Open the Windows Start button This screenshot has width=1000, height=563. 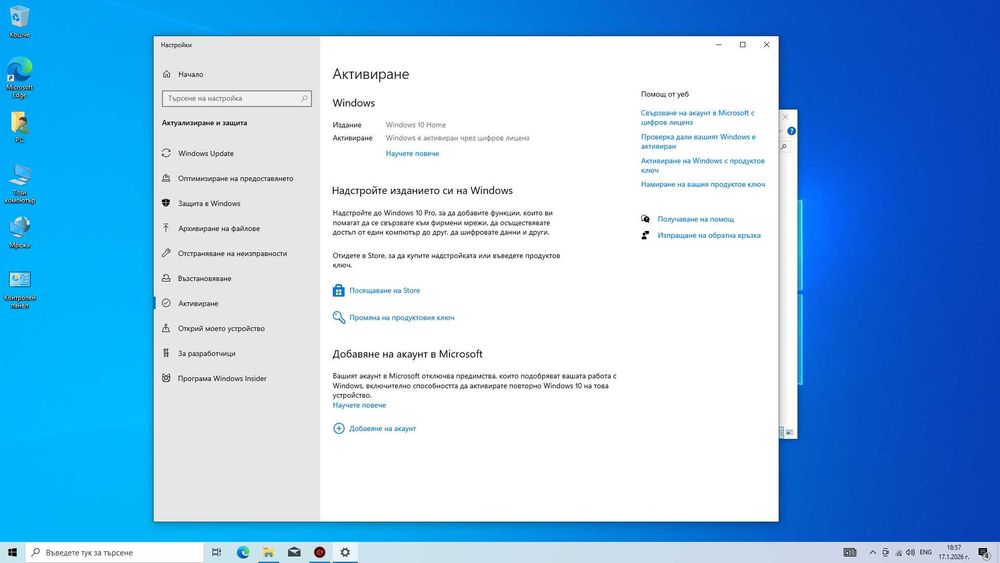(12, 552)
